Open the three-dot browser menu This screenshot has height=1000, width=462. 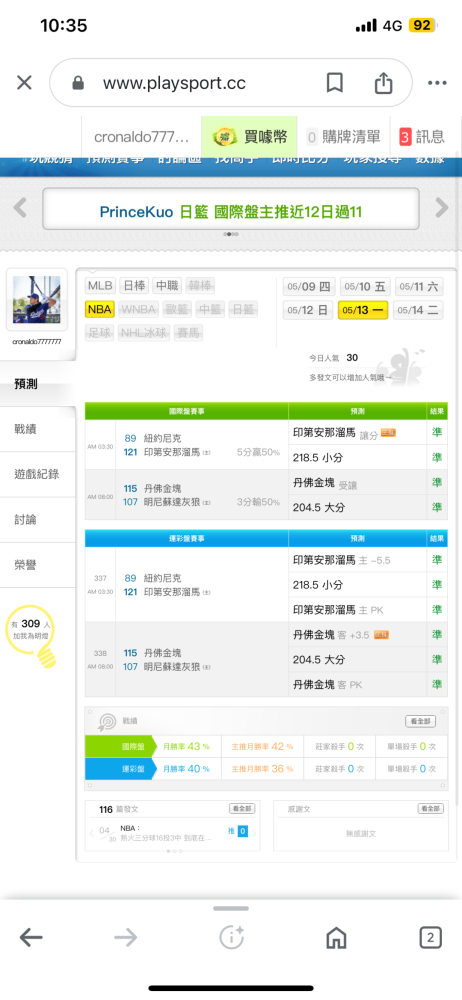click(x=437, y=83)
